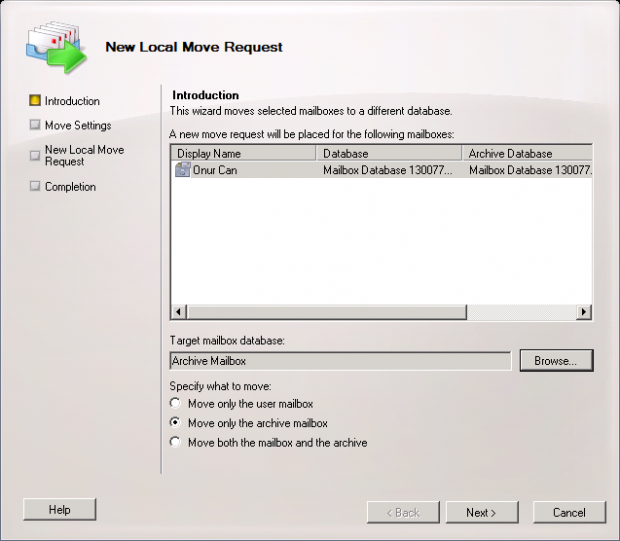The width and height of the screenshot is (620, 541).
Task: Click the scroll left arrow of mailbox list
Action: [179, 312]
